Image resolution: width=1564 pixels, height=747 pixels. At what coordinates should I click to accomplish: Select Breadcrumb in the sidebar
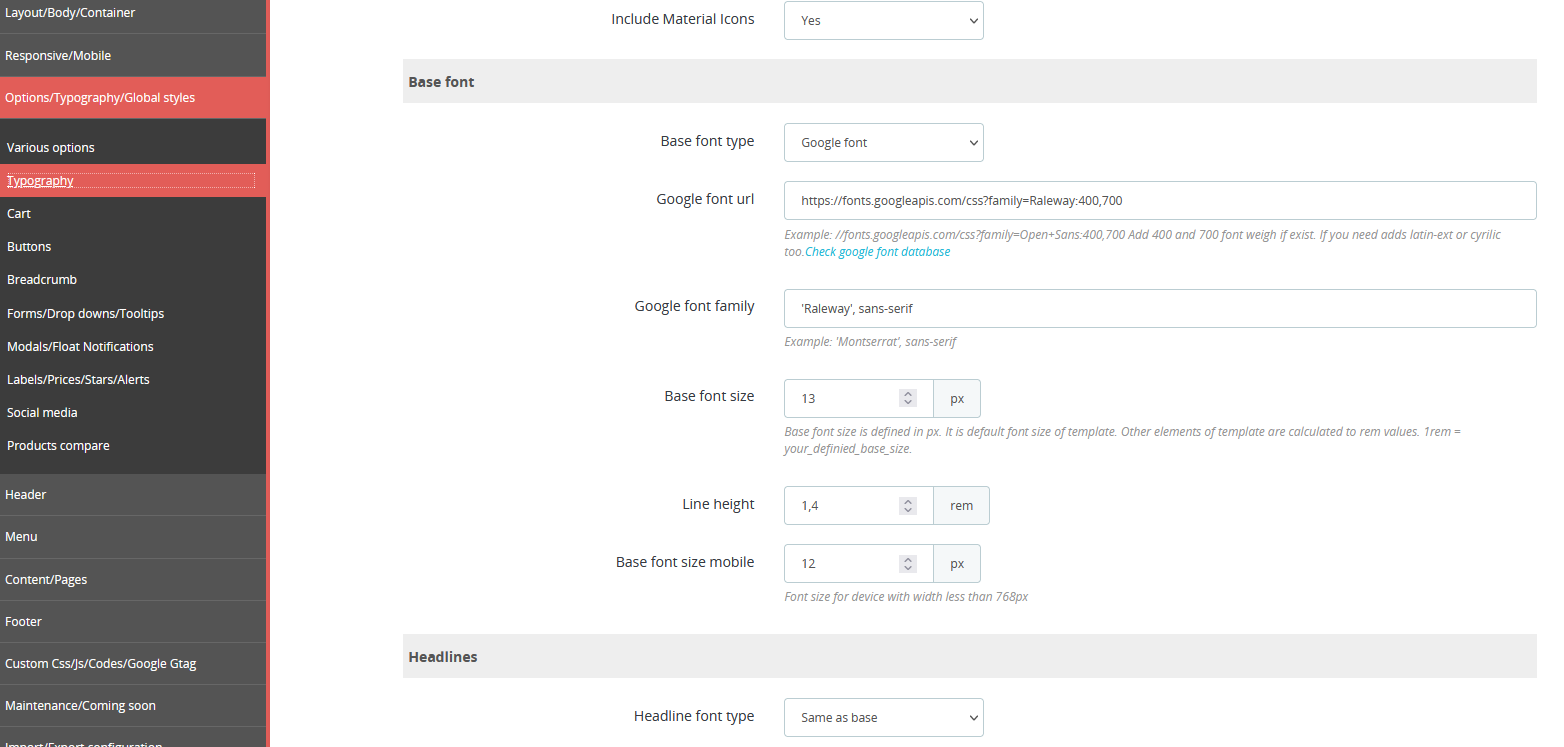click(42, 279)
